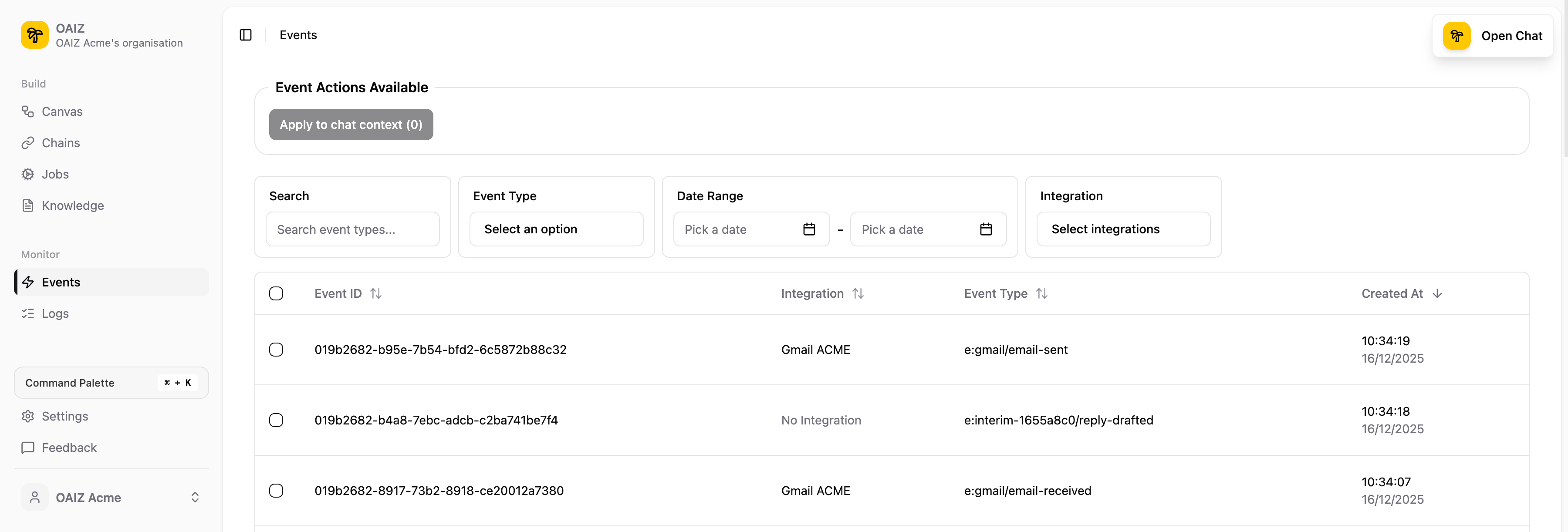Viewport: 1568px width, 532px height.
Task: Collapse the sidebar with the panel icon
Action: [245, 35]
